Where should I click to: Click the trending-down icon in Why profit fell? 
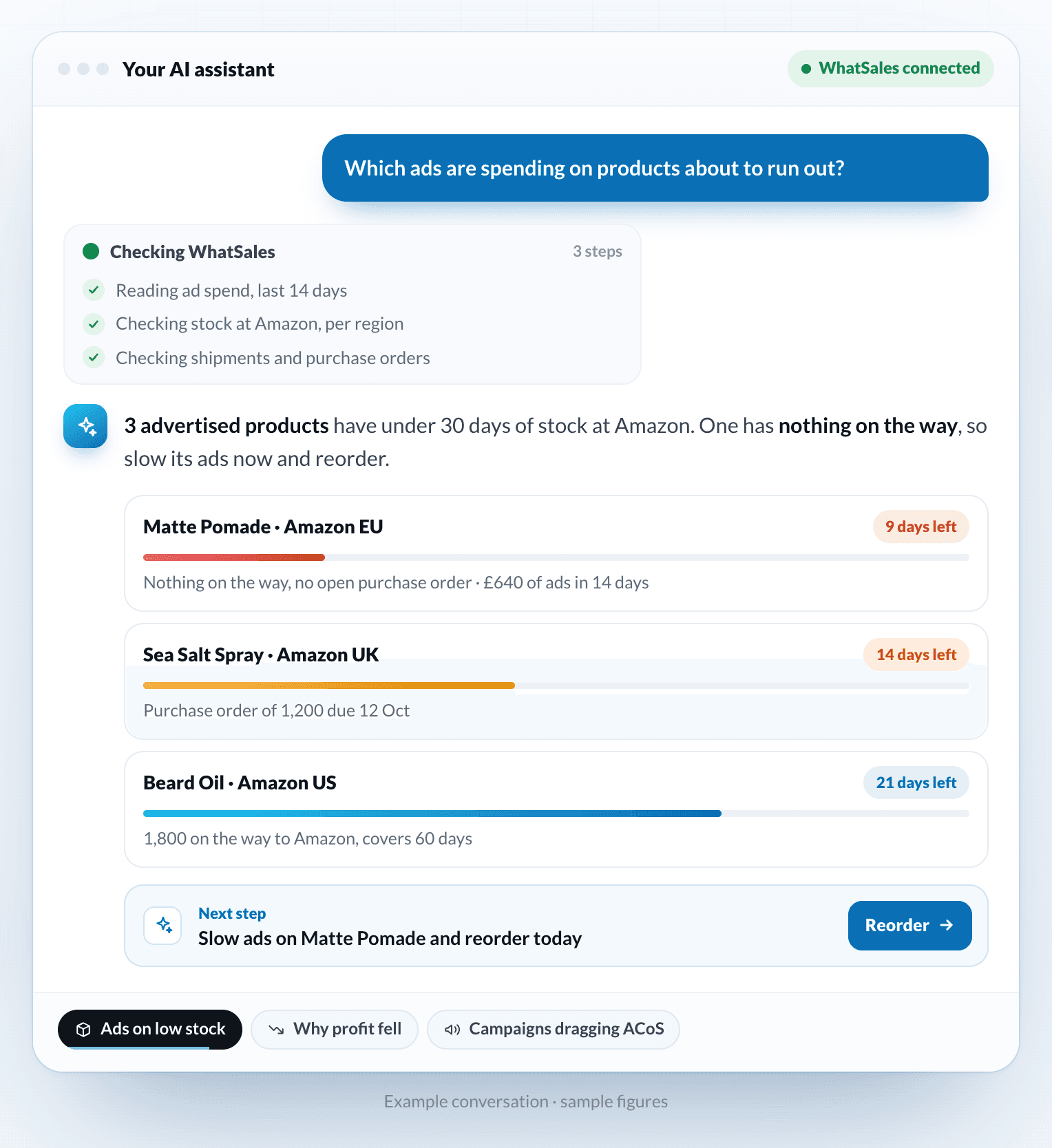276,1030
